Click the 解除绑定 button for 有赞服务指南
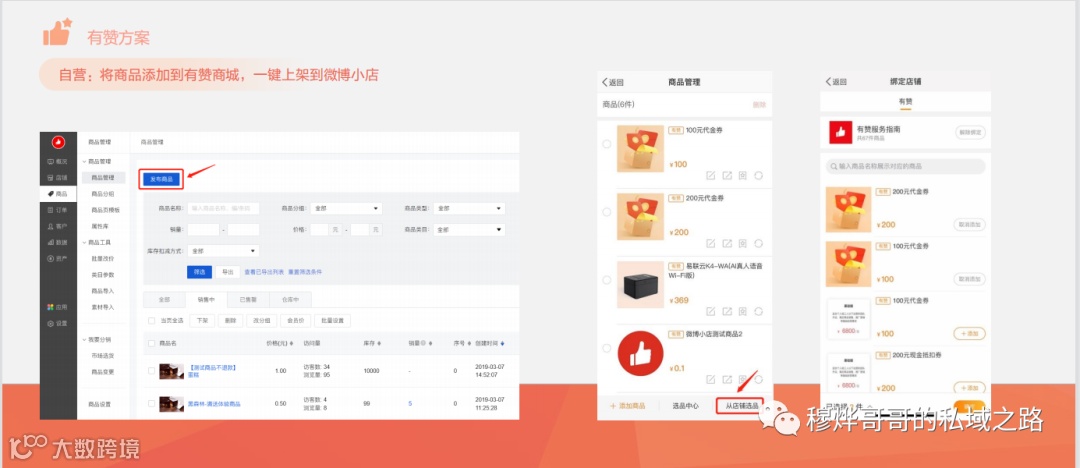 tap(970, 133)
